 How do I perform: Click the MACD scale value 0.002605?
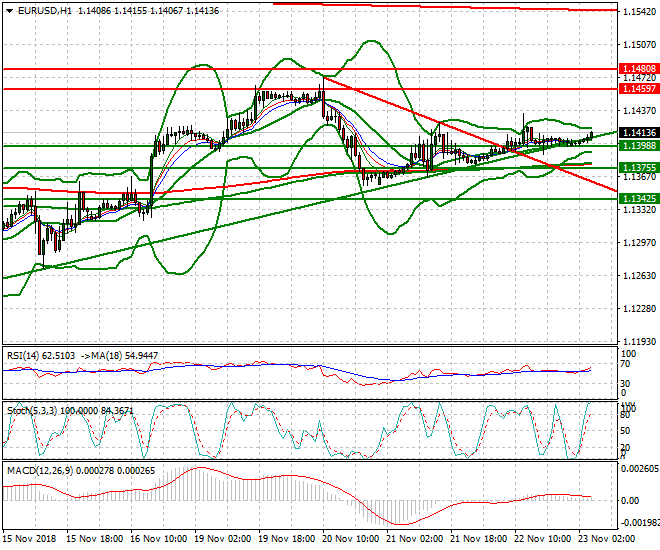tap(641, 468)
